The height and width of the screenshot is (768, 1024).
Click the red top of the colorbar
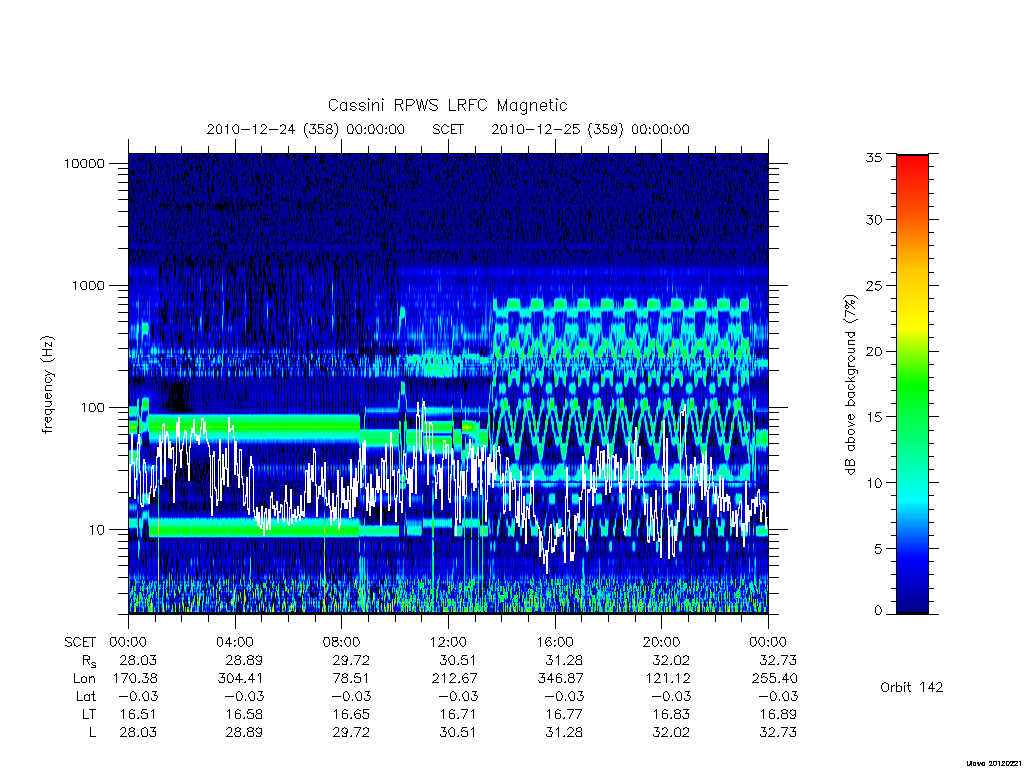click(912, 171)
